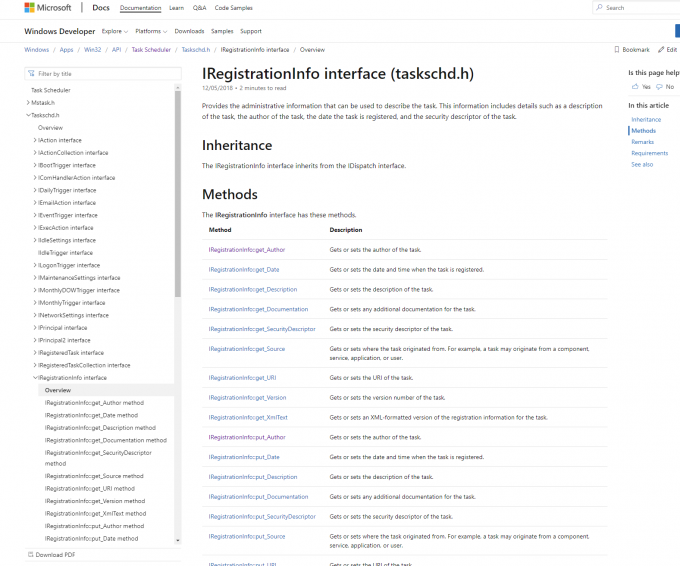Screen dimensions: 680x566
Task: Open IRegistrationInfo::get_SecurityDescriptor link in table
Action: click(262, 329)
